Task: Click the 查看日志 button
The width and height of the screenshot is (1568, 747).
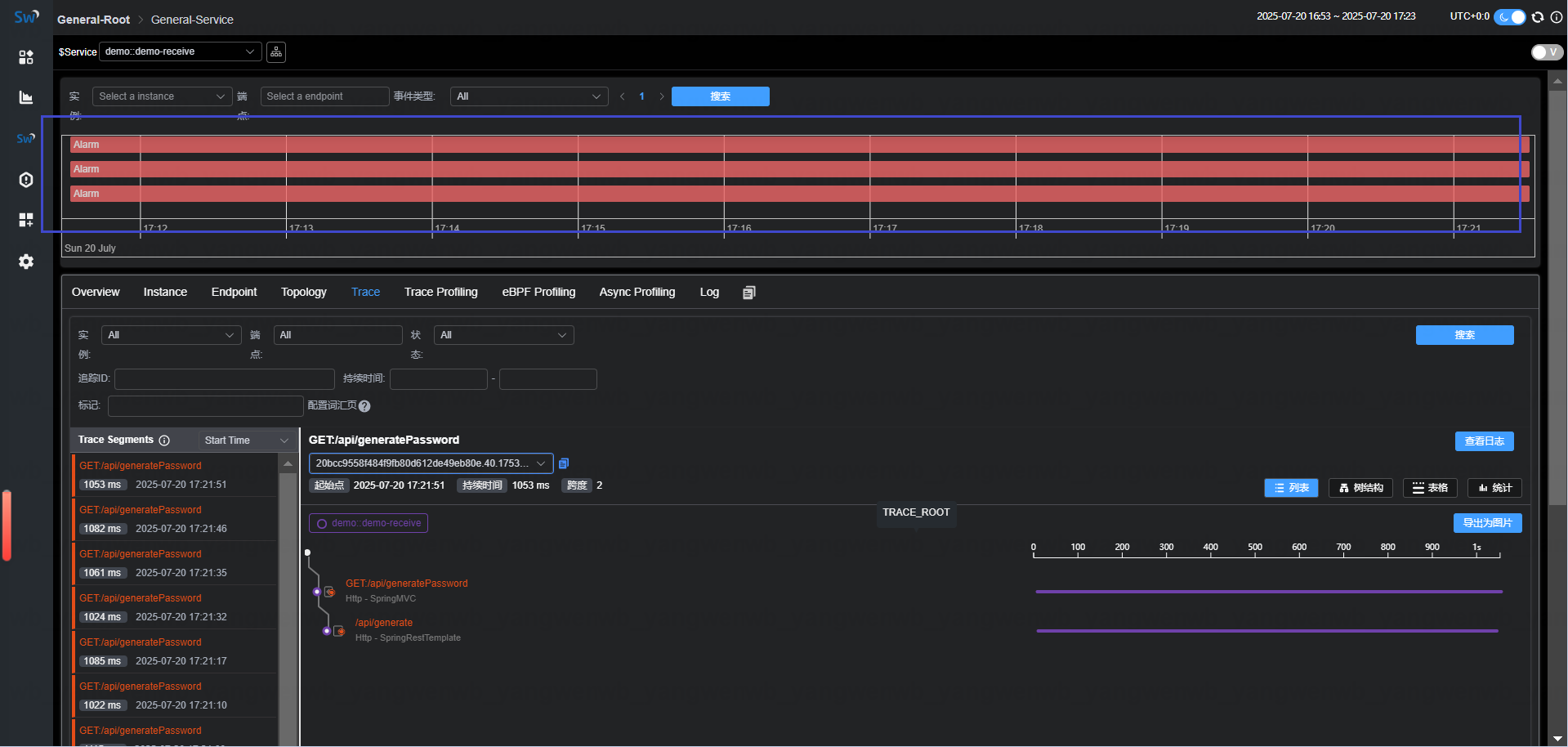Action: point(1484,441)
